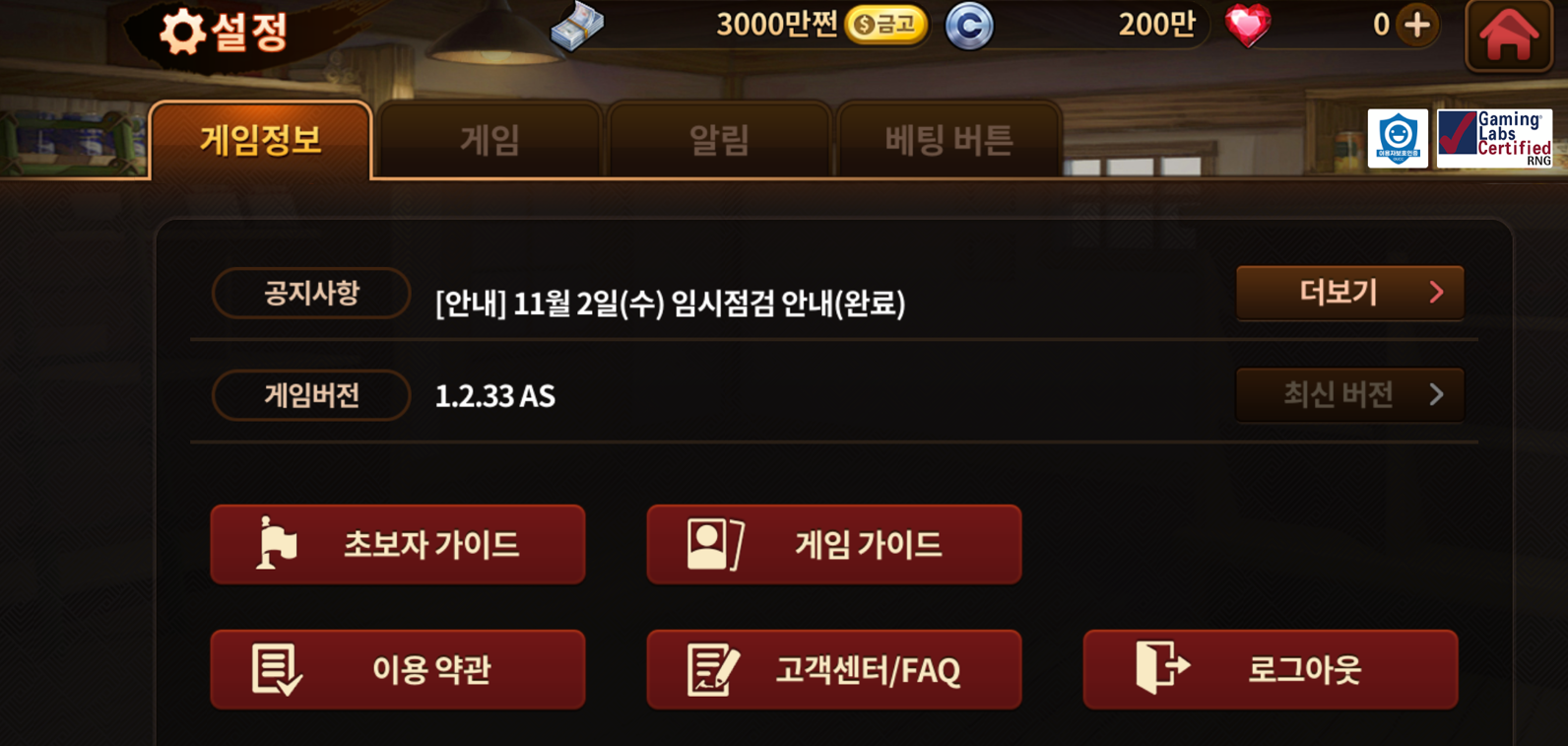Click the blue C coin icon
Image resolution: width=1568 pixels, height=746 pixels.
[x=969, y=26]
